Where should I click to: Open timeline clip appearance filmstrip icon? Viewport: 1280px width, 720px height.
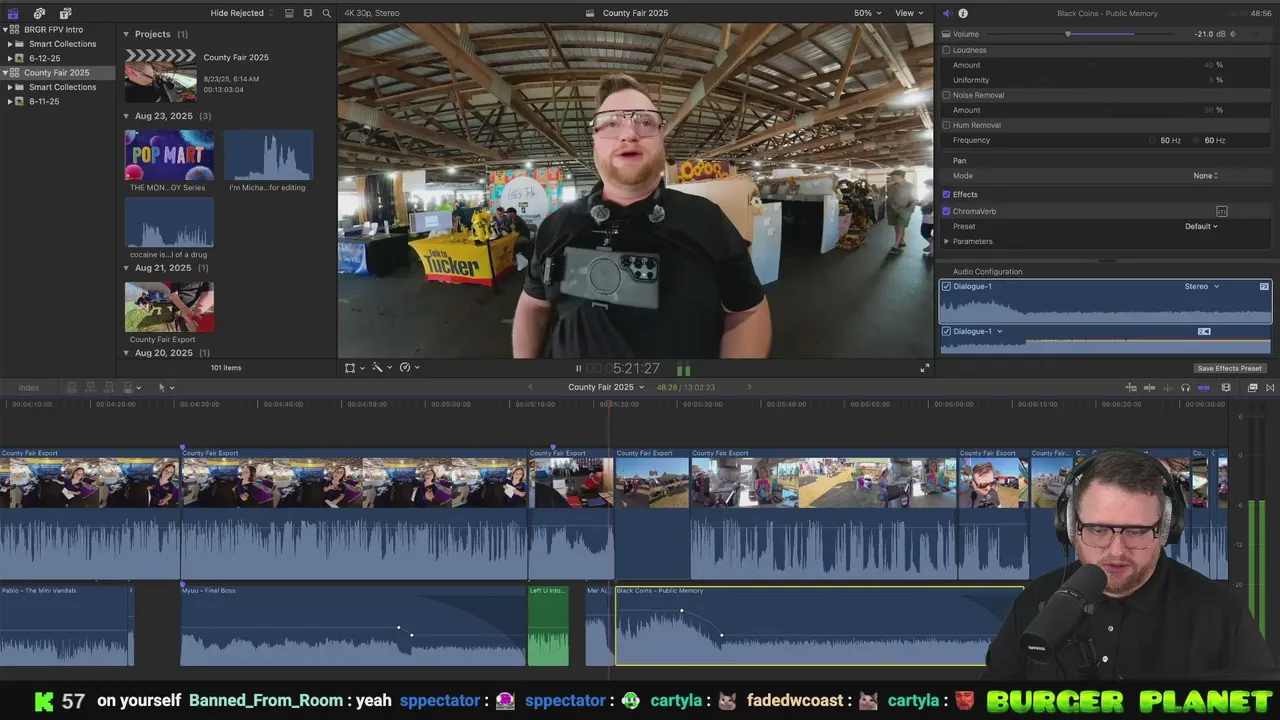coord(1226,388)
